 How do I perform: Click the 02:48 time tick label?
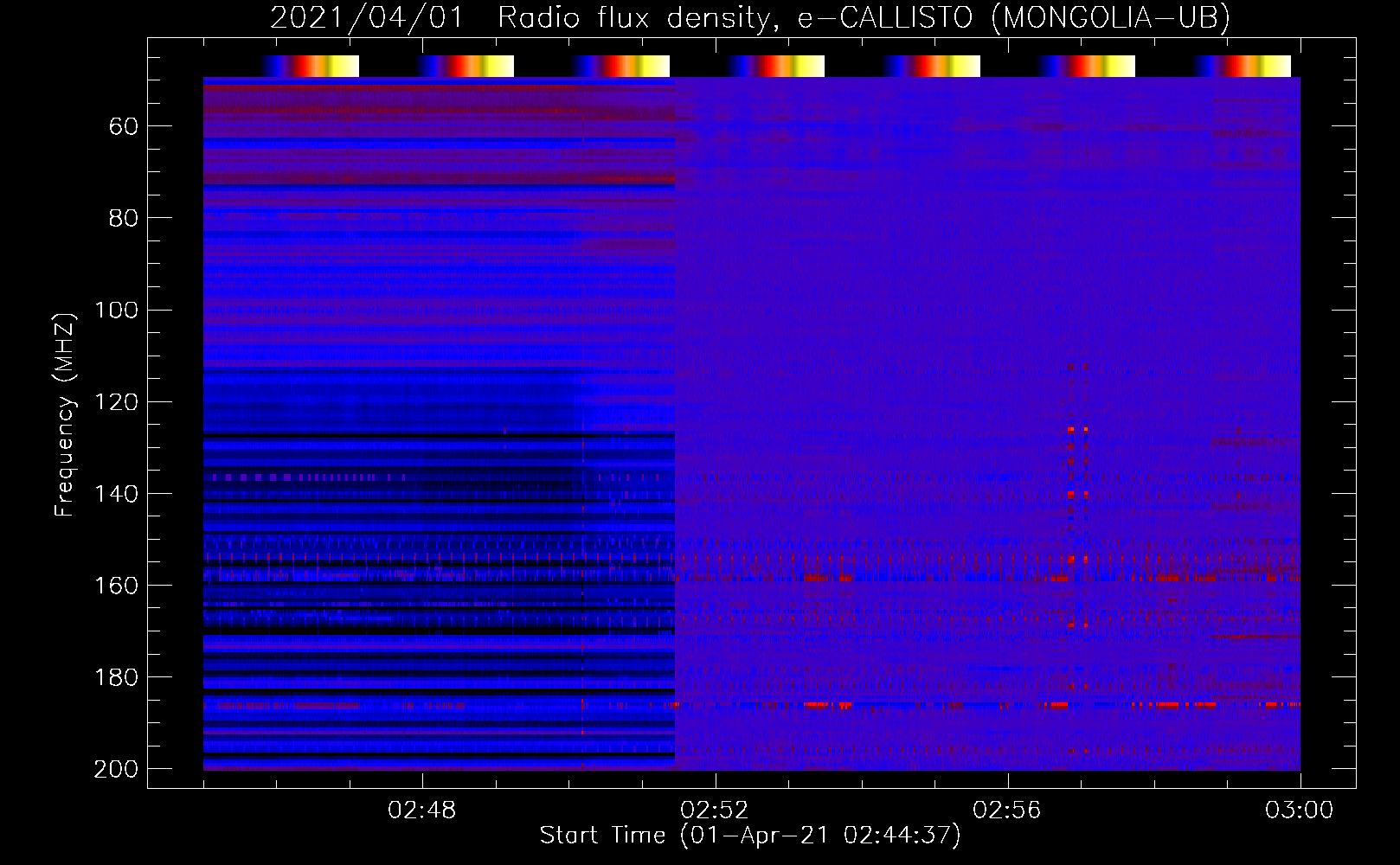tap(422, 811)
